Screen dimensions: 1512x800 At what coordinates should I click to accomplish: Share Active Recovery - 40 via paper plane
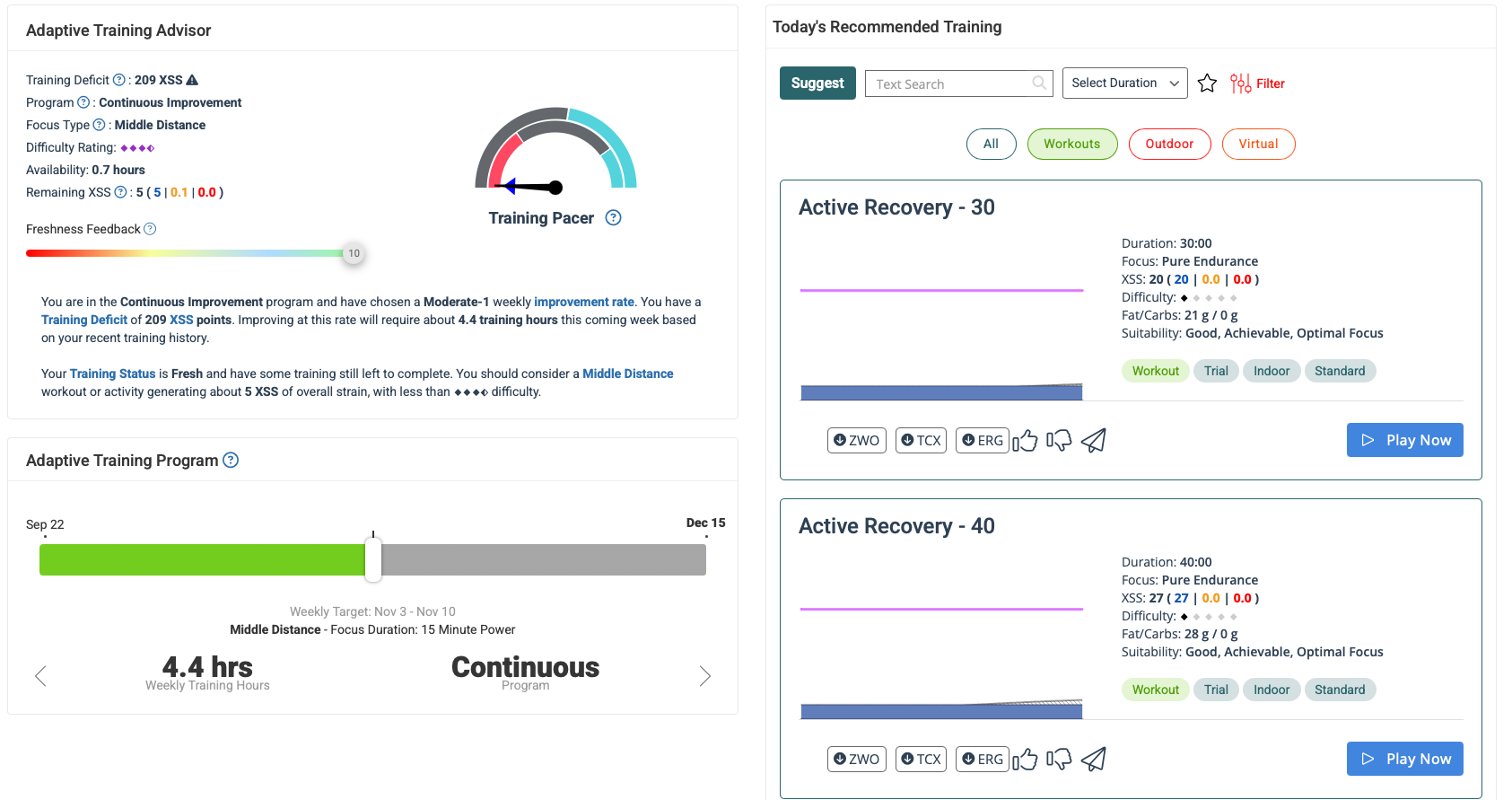tap(1093, 759)
